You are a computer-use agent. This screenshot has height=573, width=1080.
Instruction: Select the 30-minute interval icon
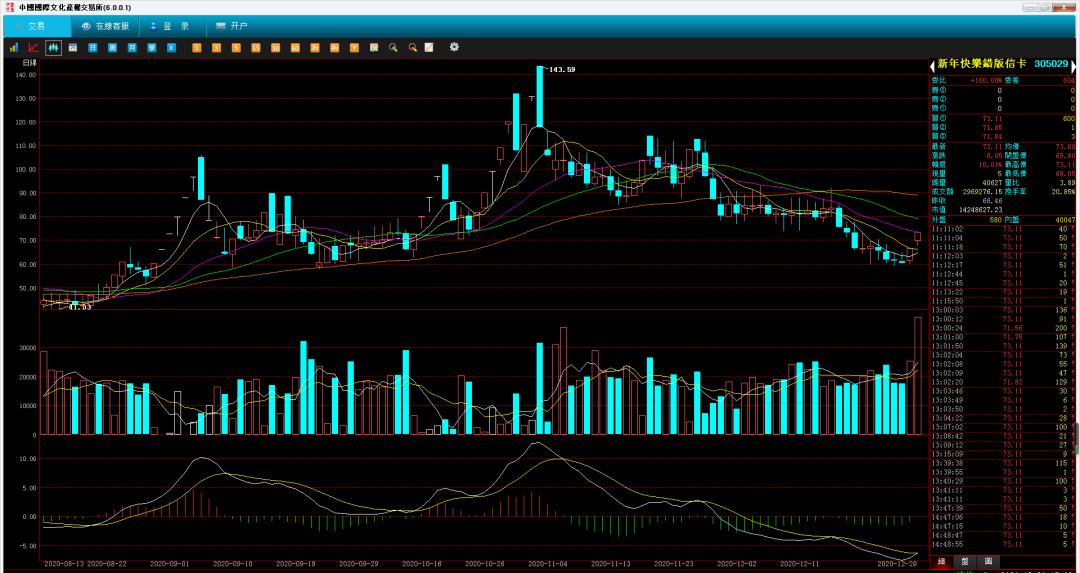click(276, 48)
